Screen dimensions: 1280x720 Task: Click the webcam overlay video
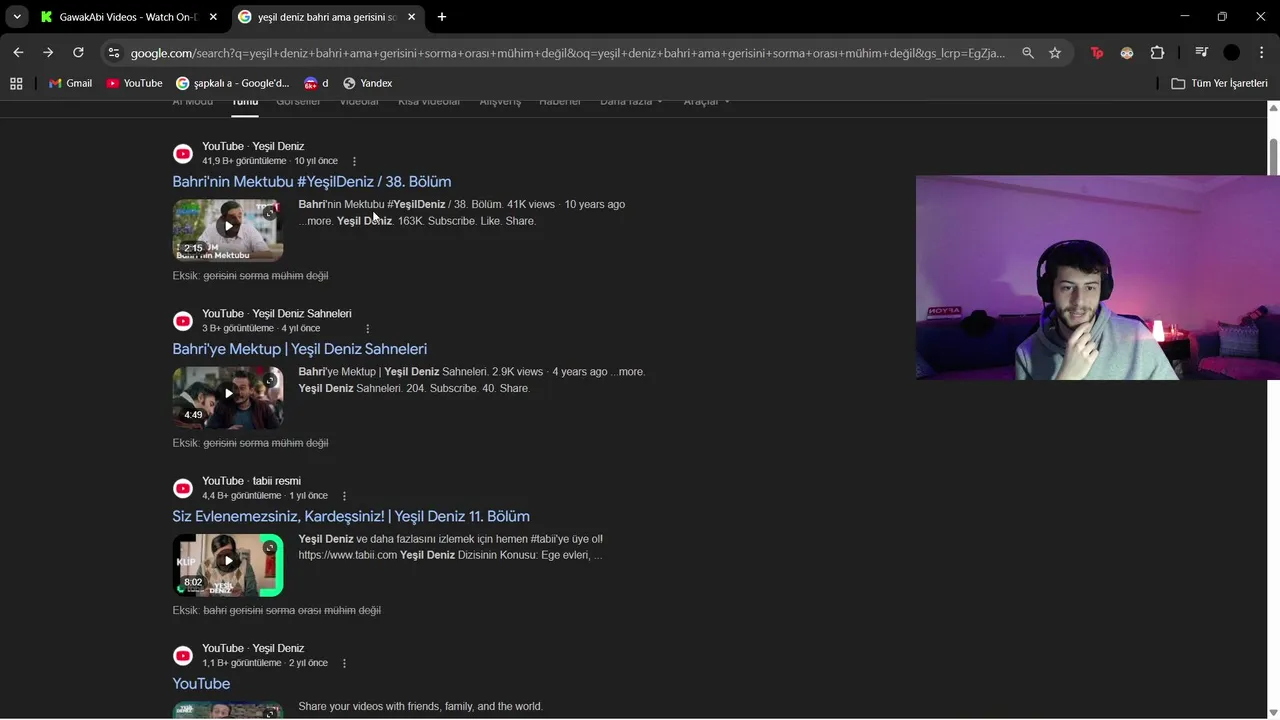point(1098,278)
